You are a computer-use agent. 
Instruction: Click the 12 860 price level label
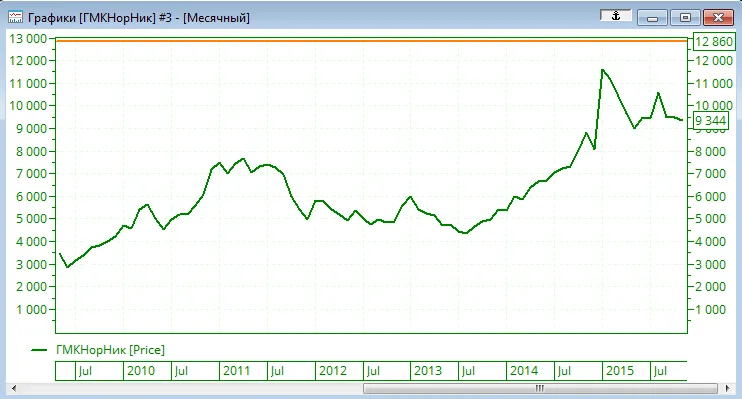pos(714,42)
